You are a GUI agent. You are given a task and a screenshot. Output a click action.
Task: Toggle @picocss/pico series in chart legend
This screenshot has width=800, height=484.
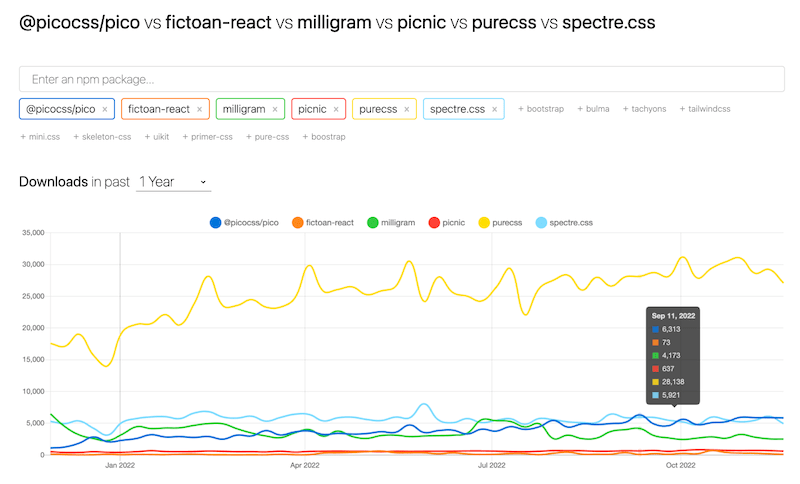(x=244, y=222)
